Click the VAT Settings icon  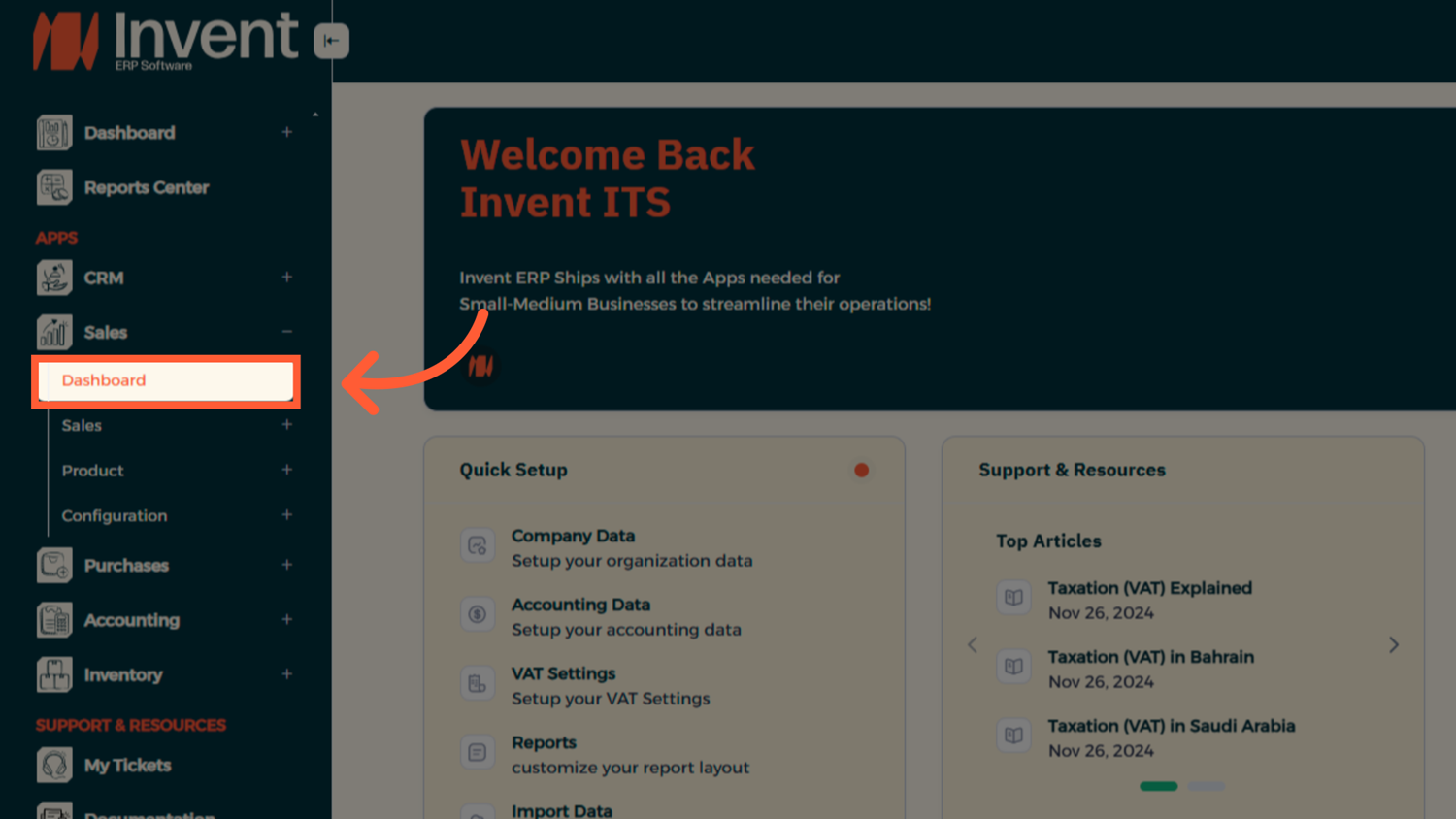click(x=478, y=684)
